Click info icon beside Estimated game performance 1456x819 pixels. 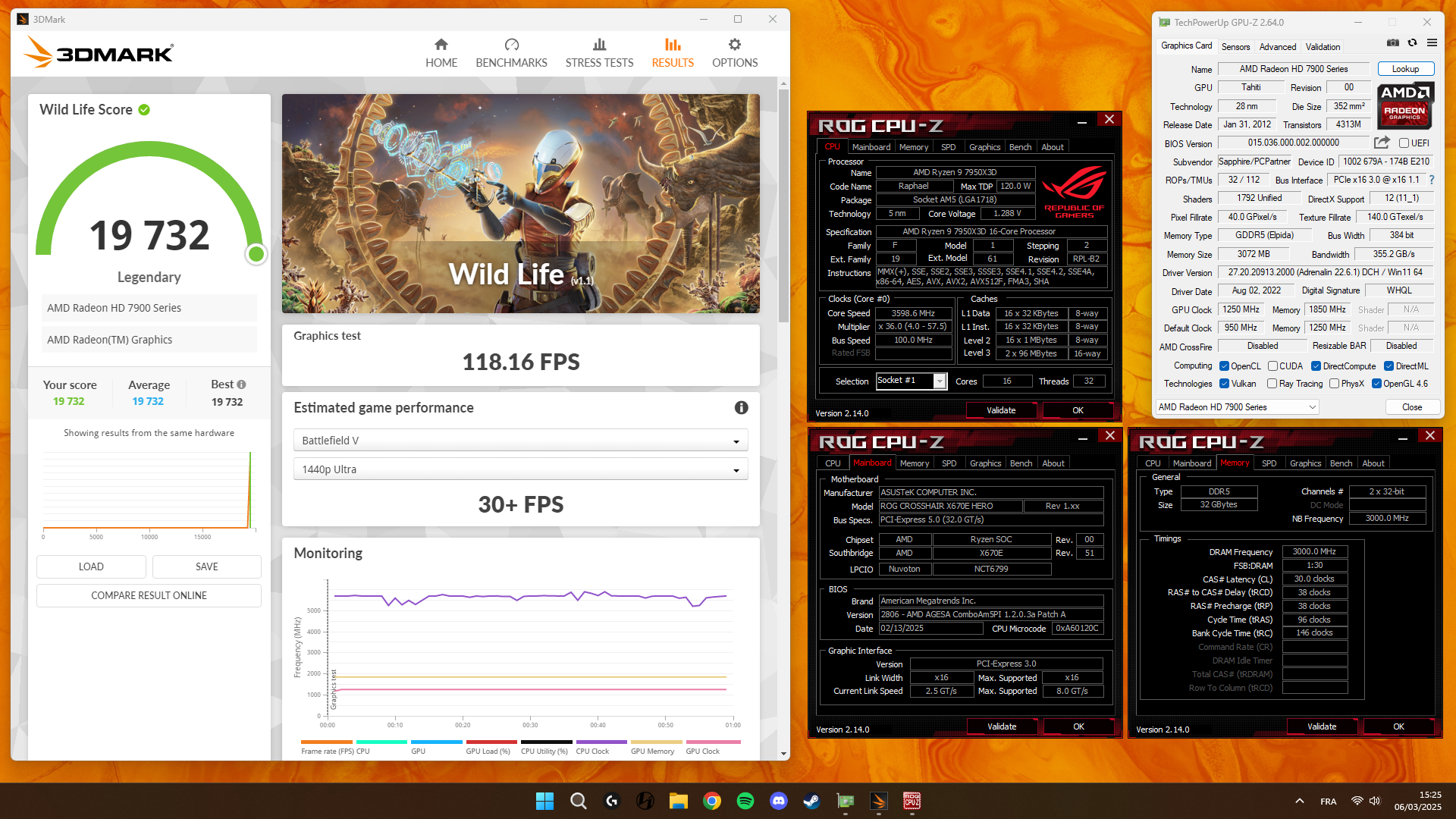(x=742, y=408)
